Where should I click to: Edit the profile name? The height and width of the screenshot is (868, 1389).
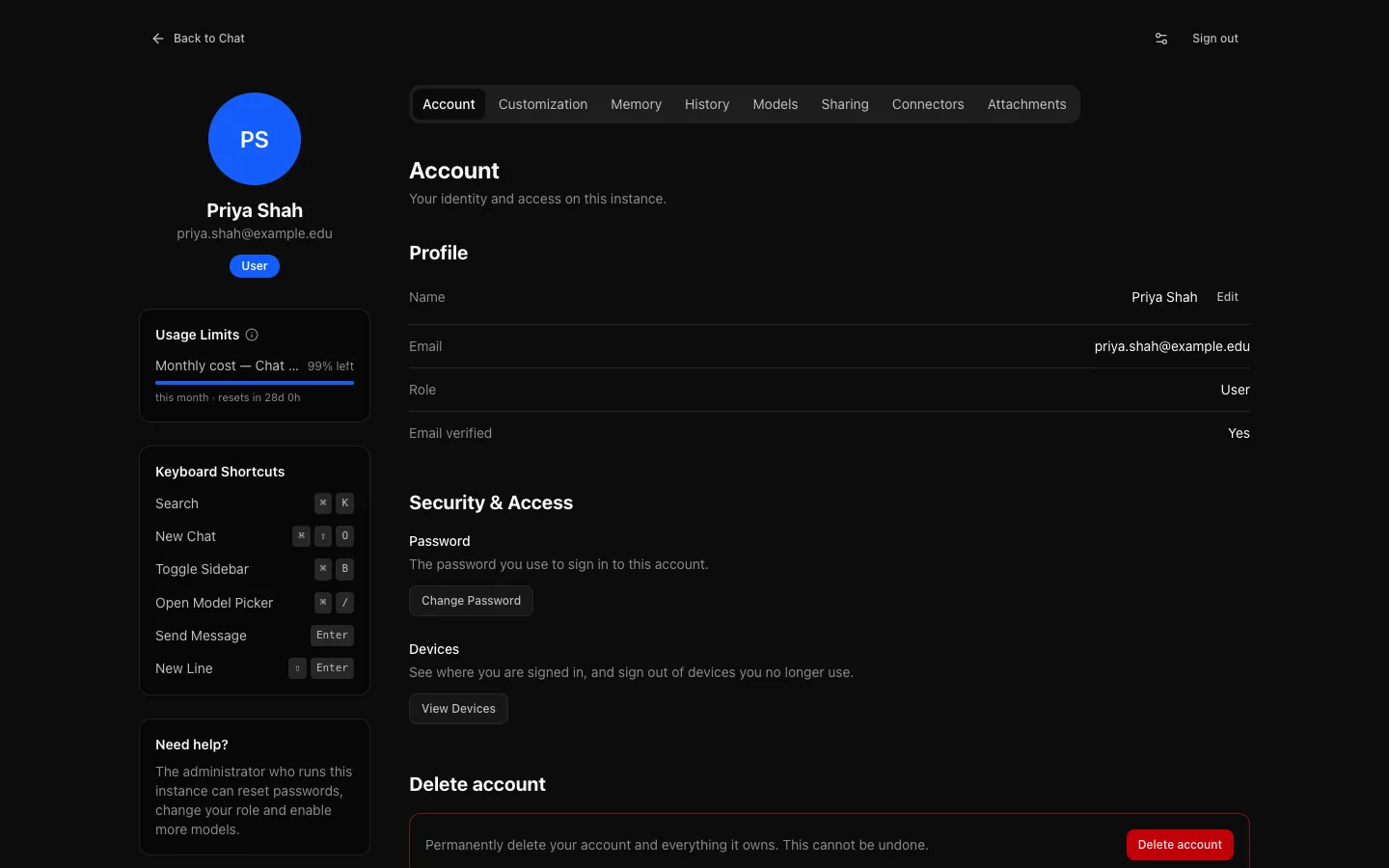coord(1228,297)
